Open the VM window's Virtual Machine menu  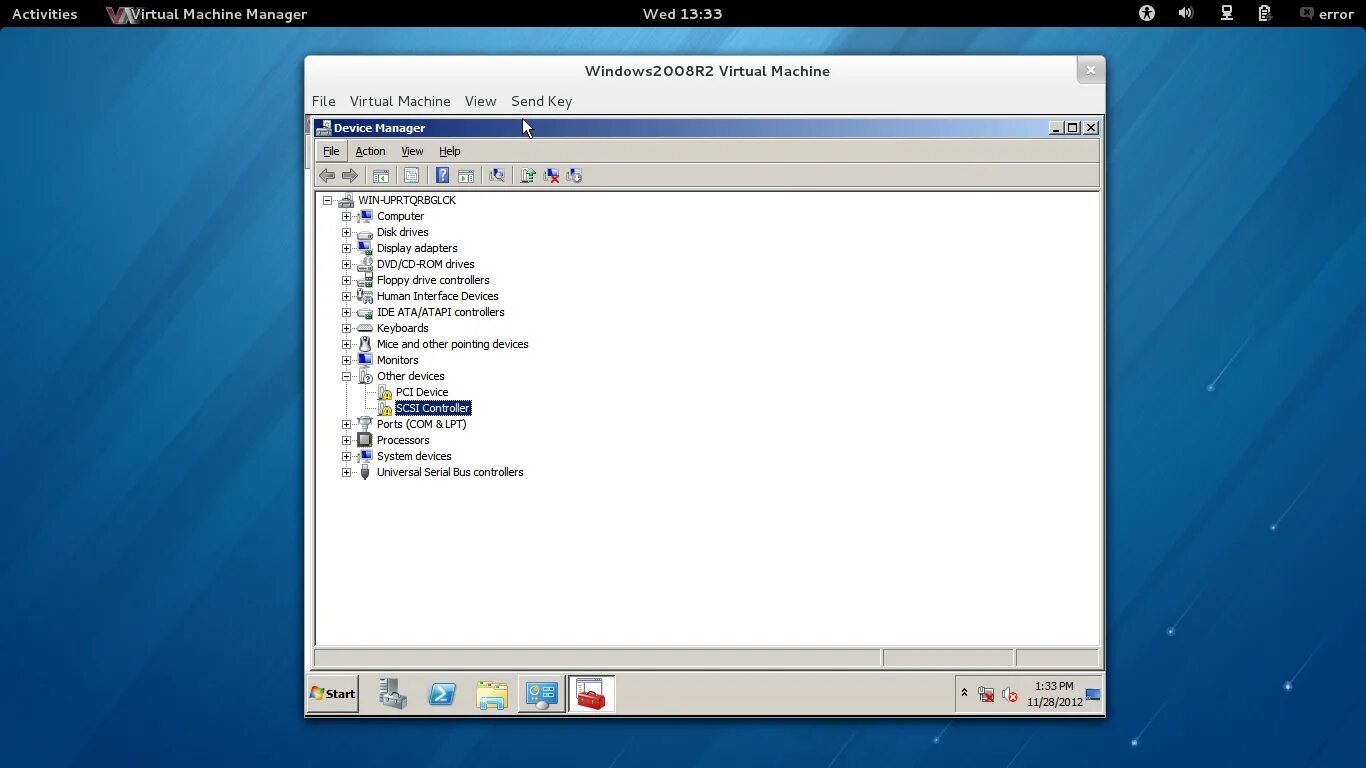tap(400, 101)
